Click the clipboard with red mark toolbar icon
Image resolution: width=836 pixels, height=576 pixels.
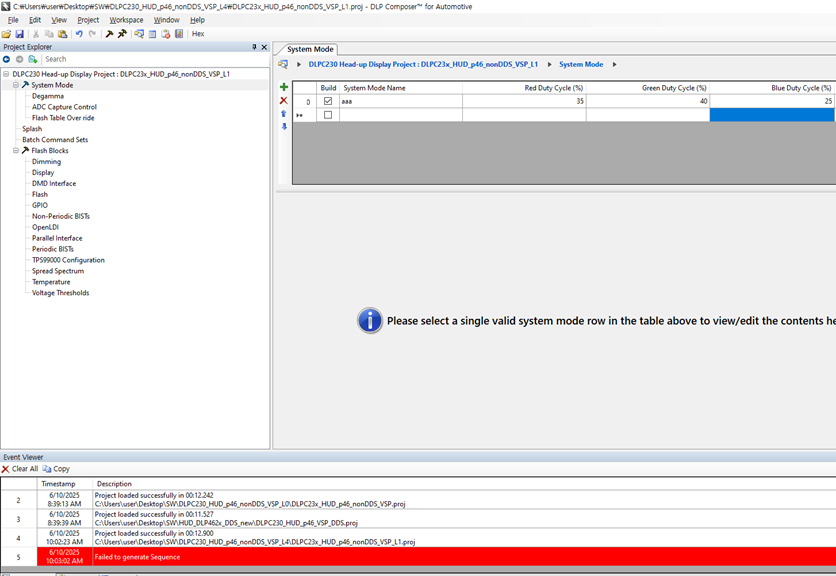[166, 34]
